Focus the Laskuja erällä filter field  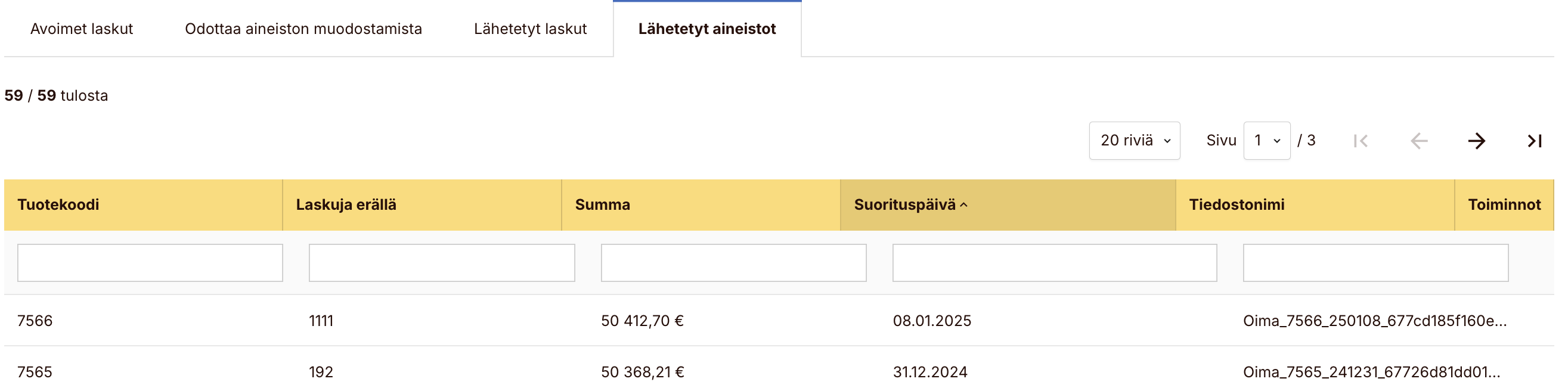point(441,263)
